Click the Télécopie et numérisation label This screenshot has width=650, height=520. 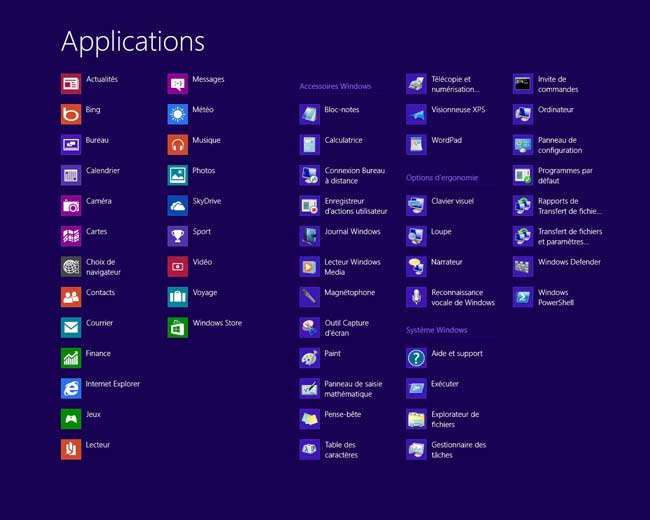(455, 84)
